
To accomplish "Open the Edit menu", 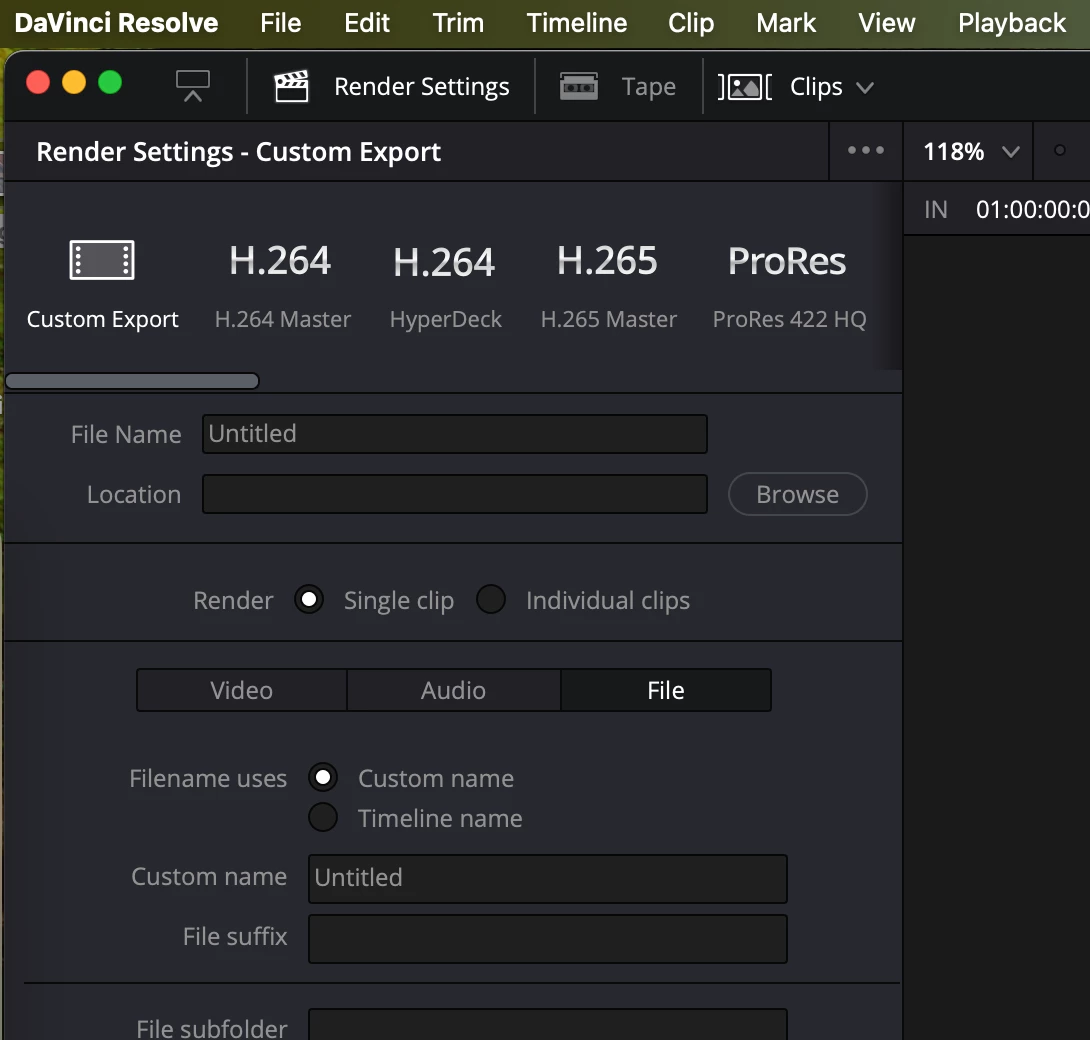I will 367,23.
